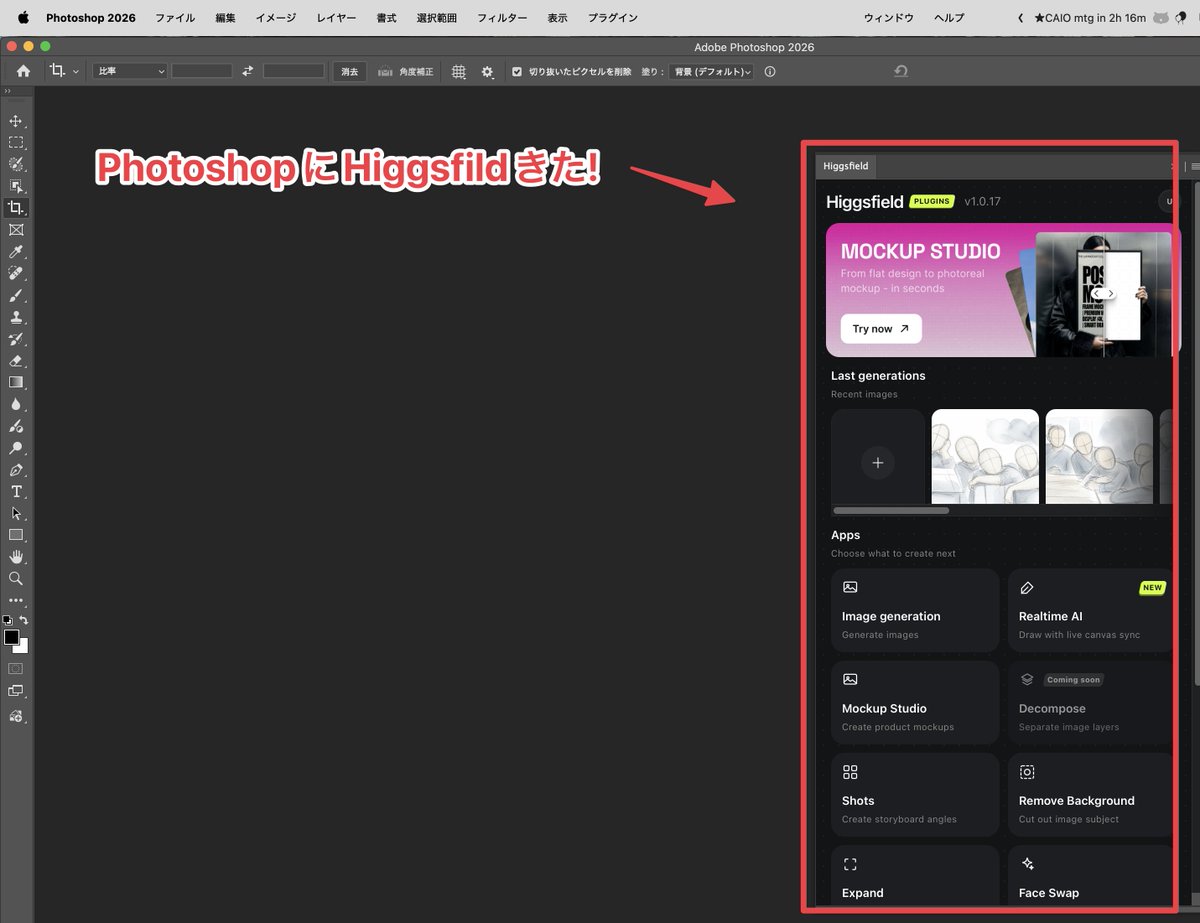Select the Adjustment Brush tool
This screenshot has width=1200, height=923.
16,426
